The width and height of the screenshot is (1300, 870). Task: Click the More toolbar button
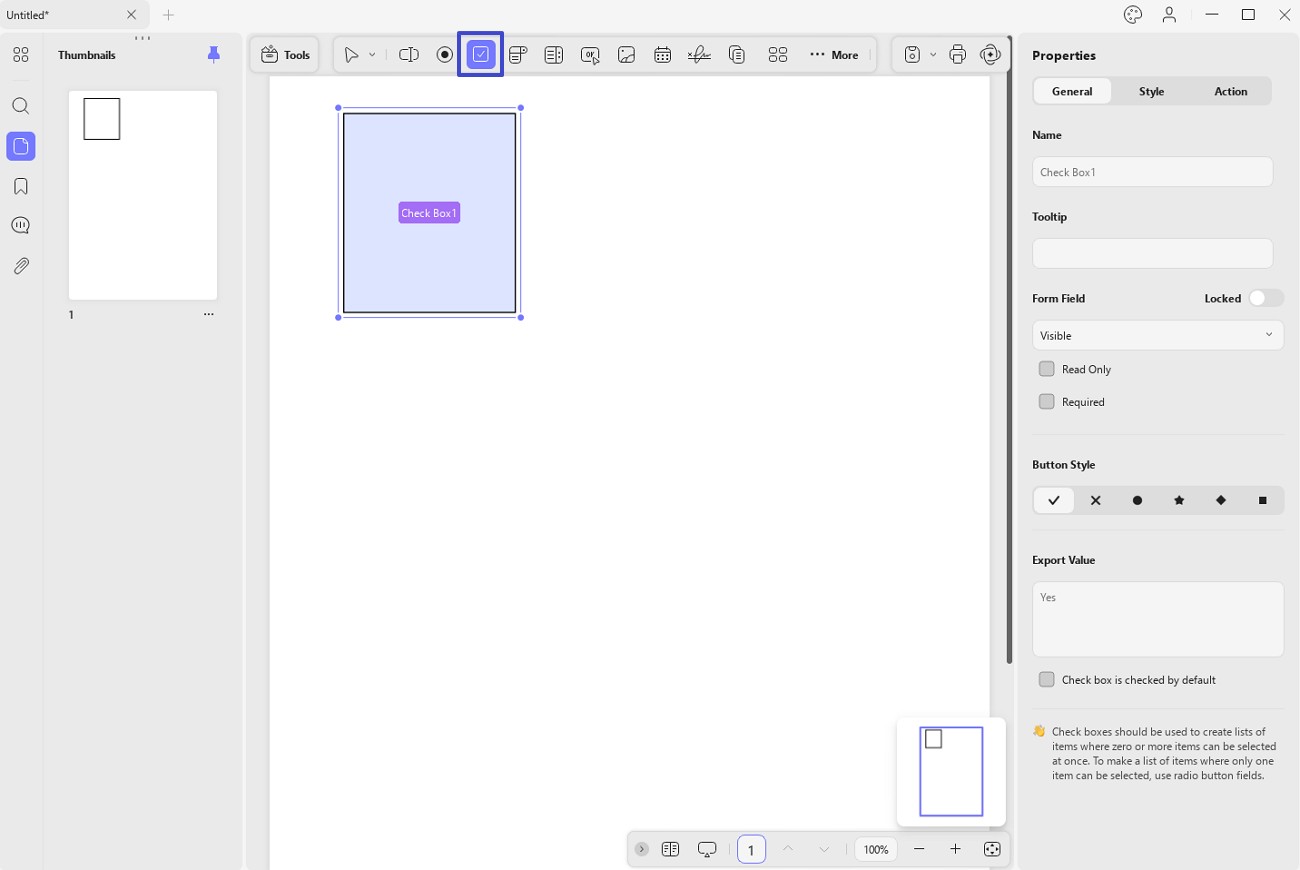[x=834, y=55]
